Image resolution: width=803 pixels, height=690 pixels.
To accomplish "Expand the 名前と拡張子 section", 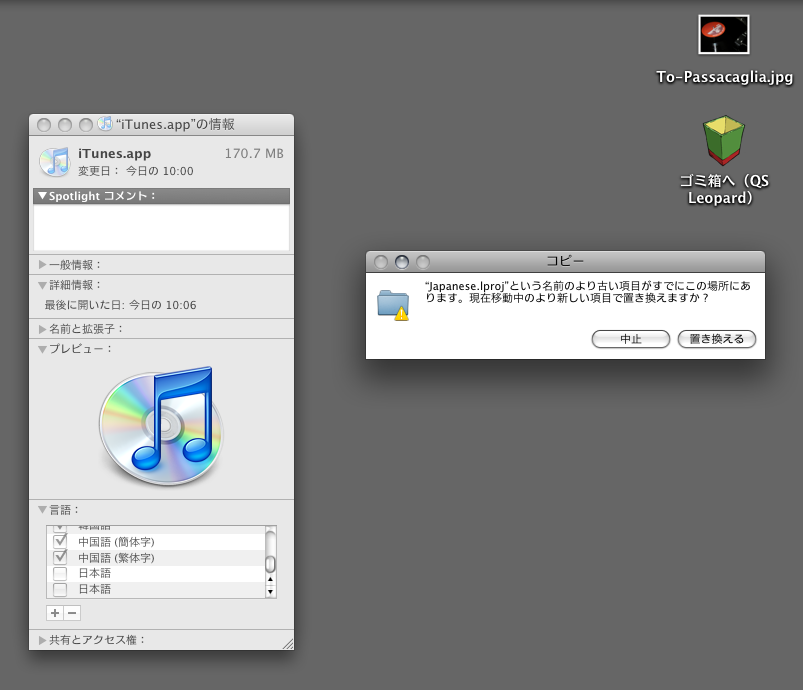I will tap(43, 329).
